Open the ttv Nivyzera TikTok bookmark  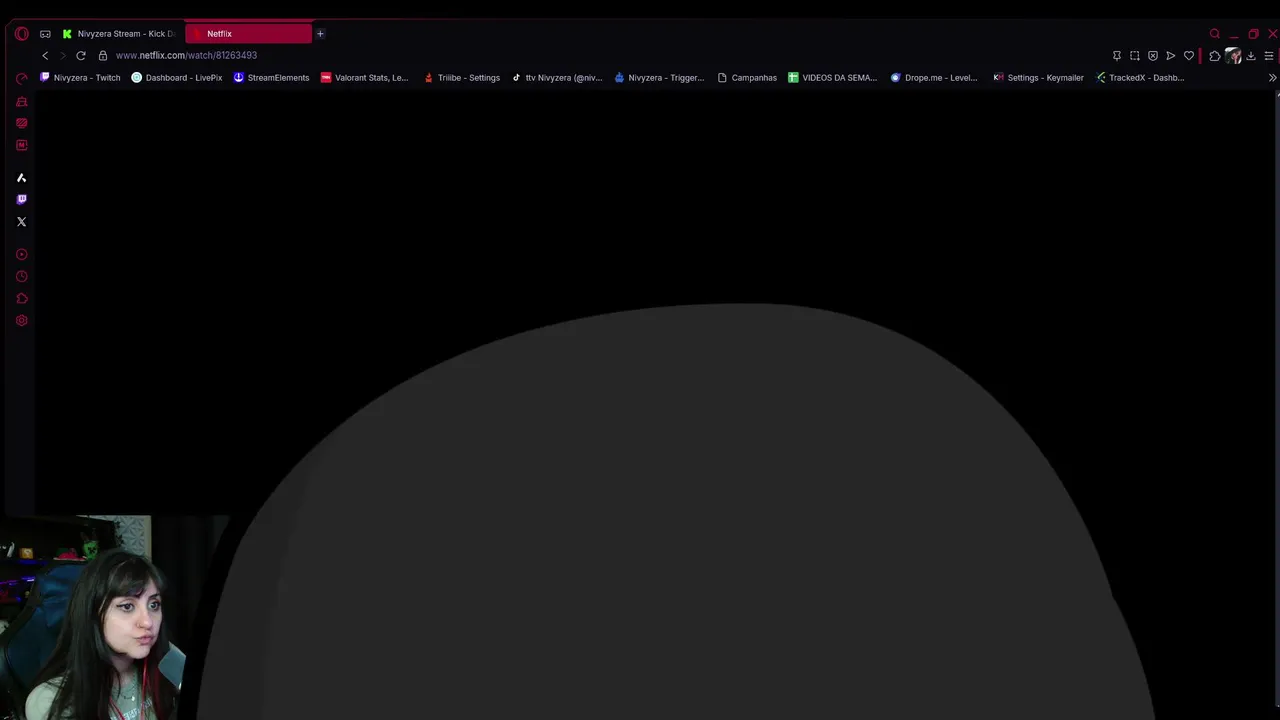[556, 78]
